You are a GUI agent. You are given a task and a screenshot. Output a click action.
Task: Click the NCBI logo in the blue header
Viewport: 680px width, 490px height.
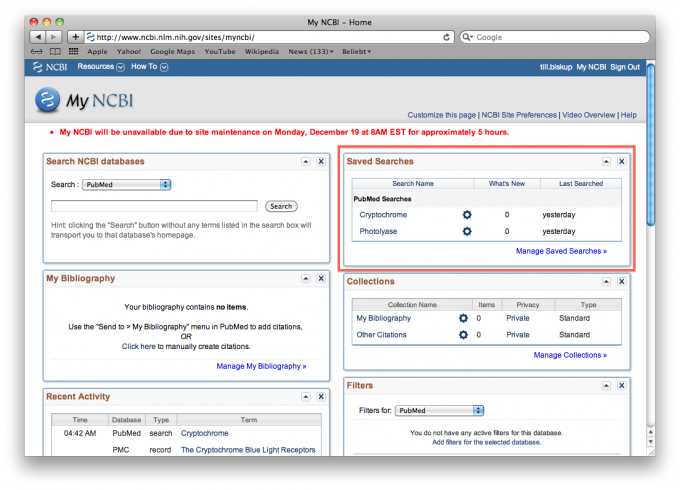point(50,67)
